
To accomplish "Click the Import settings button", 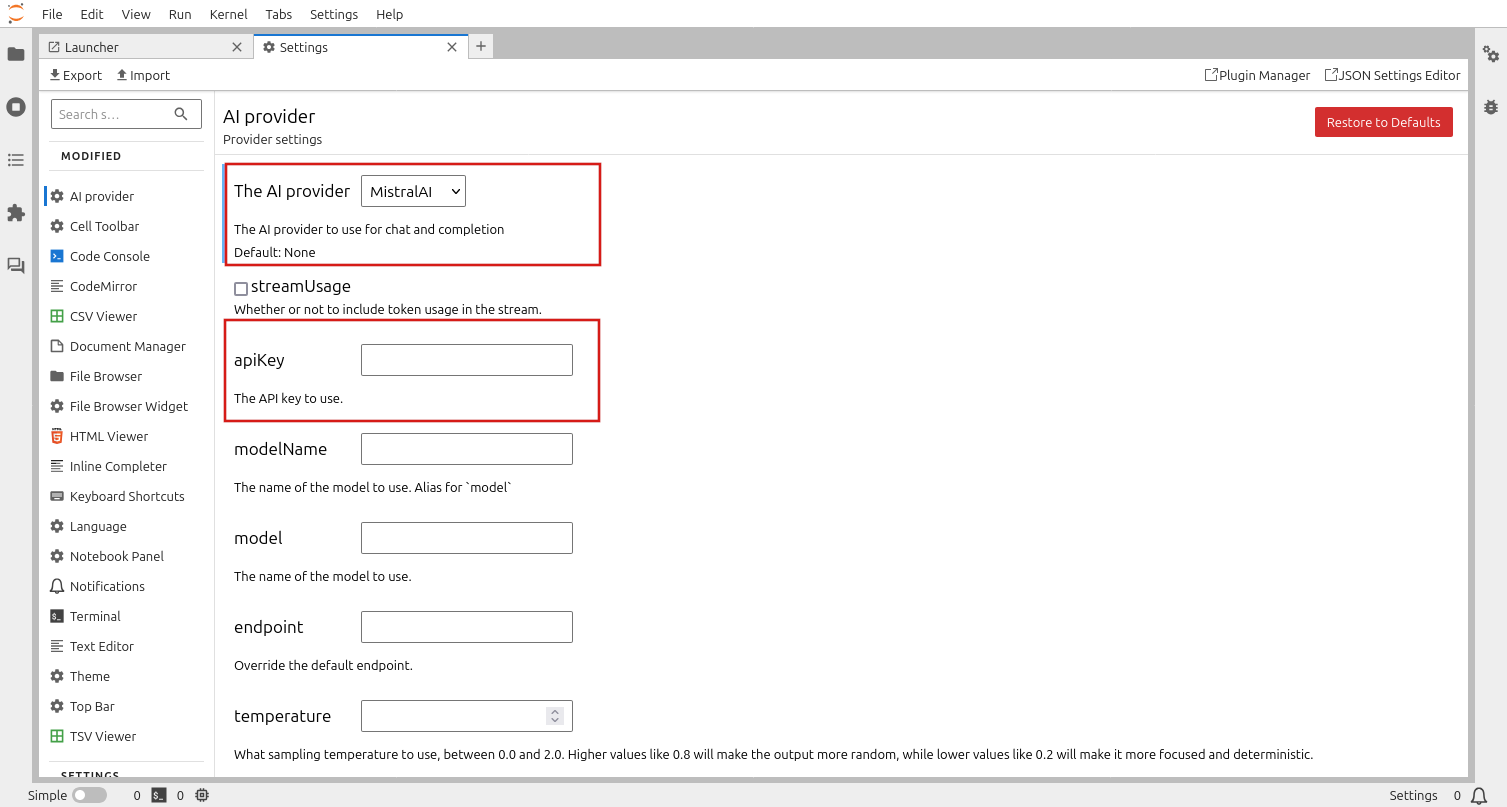I will coord(143,75).
